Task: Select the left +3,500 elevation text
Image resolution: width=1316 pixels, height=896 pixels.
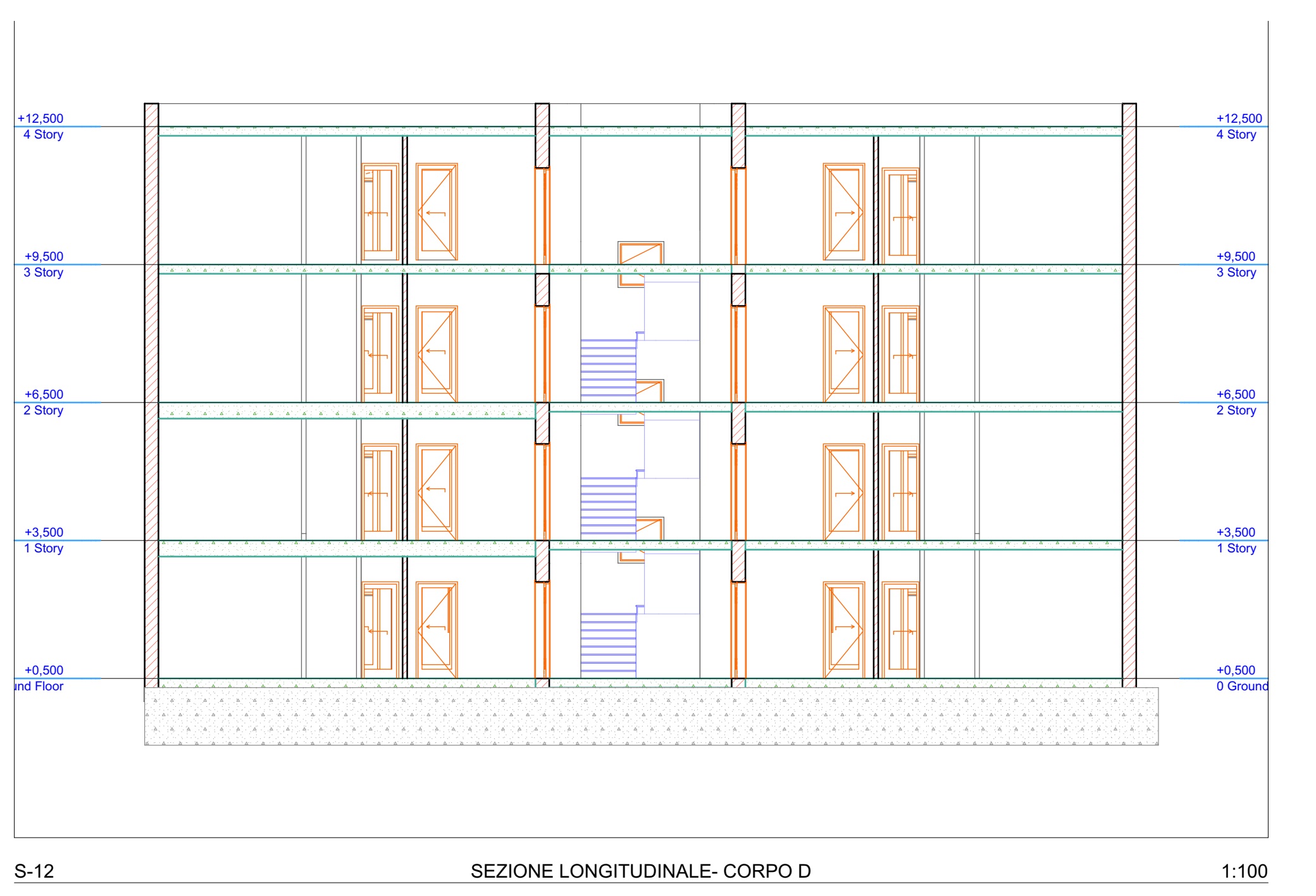Action: pos(44,532)
